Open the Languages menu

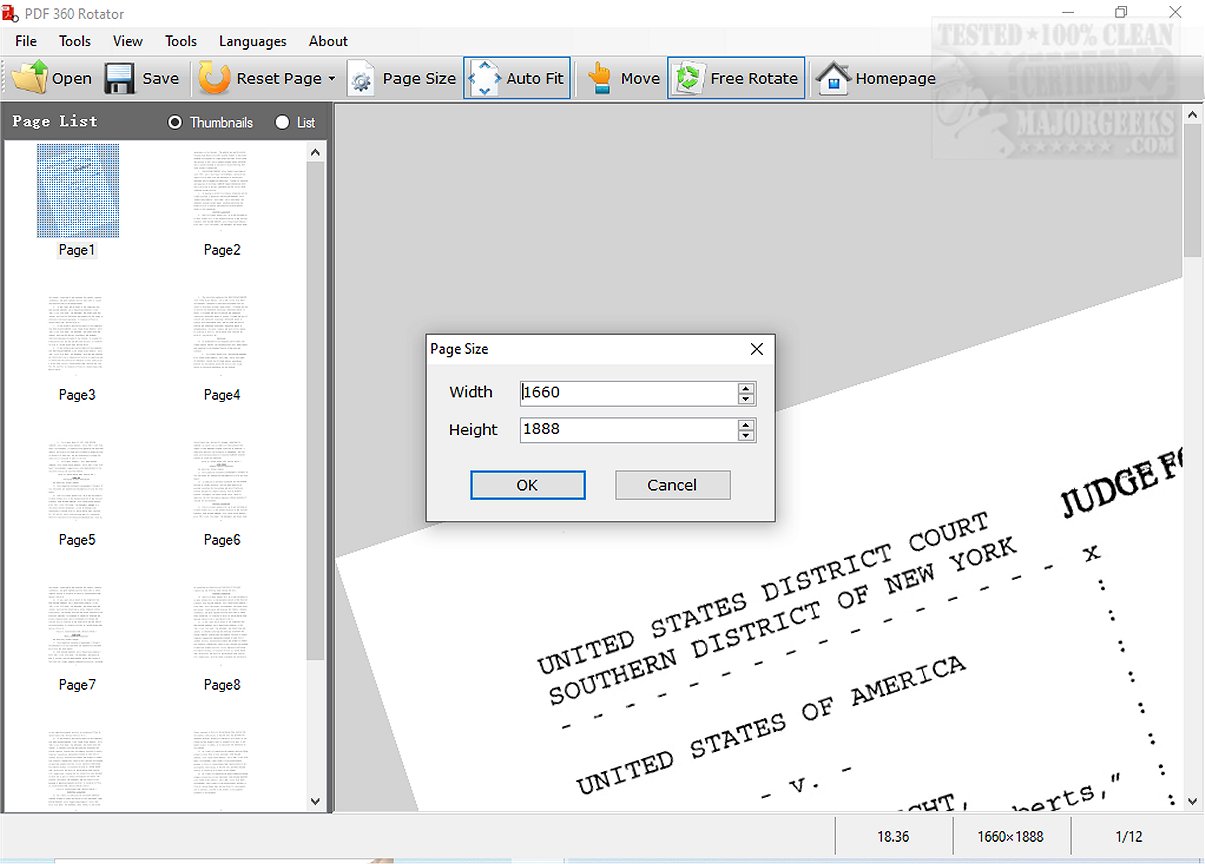pyautogui.click(x=253, y=41)
